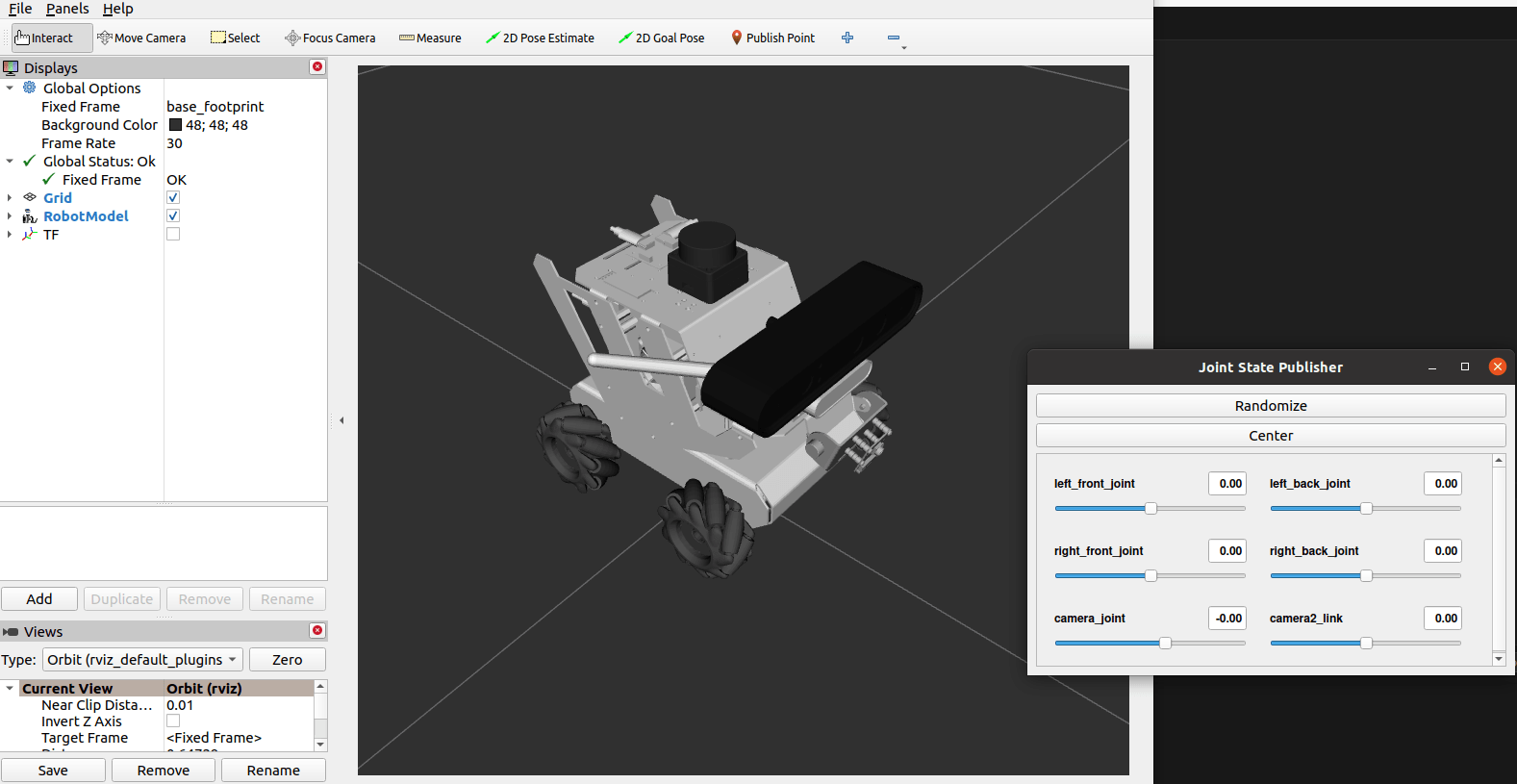The width and height of the screenshot is (1517, 784).
Task: Select the 2D Pose Estimate tool
Action: 540,38
